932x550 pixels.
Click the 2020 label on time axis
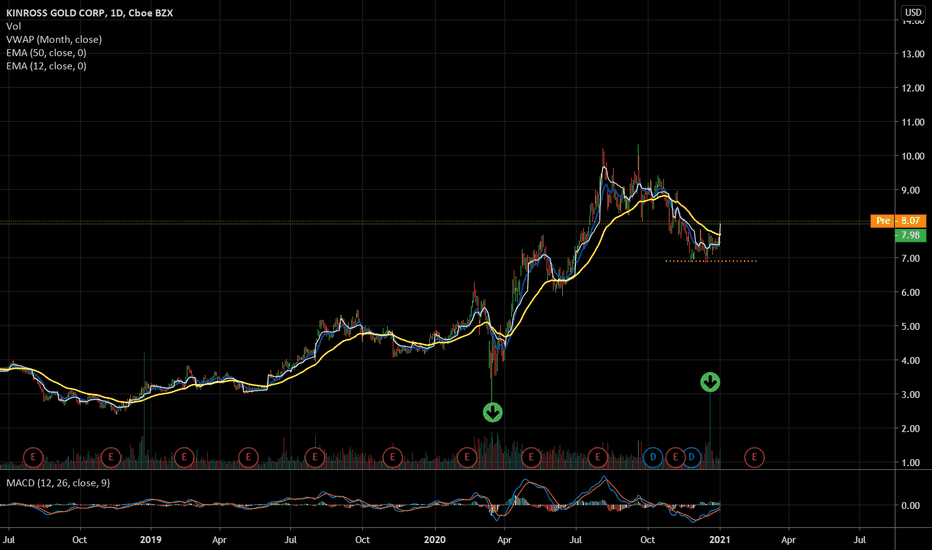[x=434, y=540]
